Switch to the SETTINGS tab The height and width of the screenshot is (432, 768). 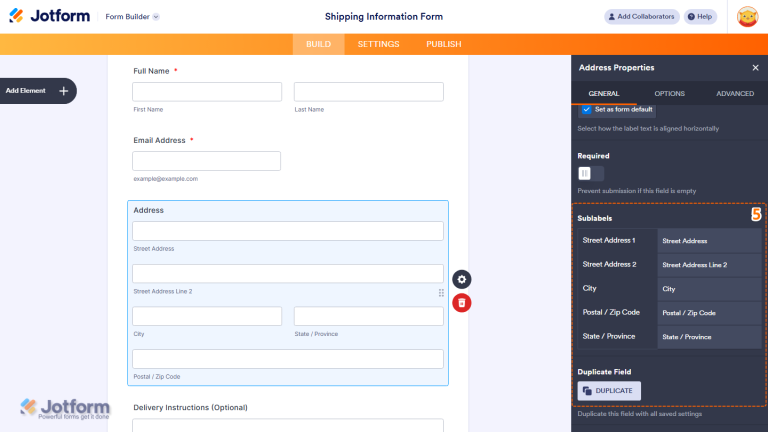(x=379, y=44)
